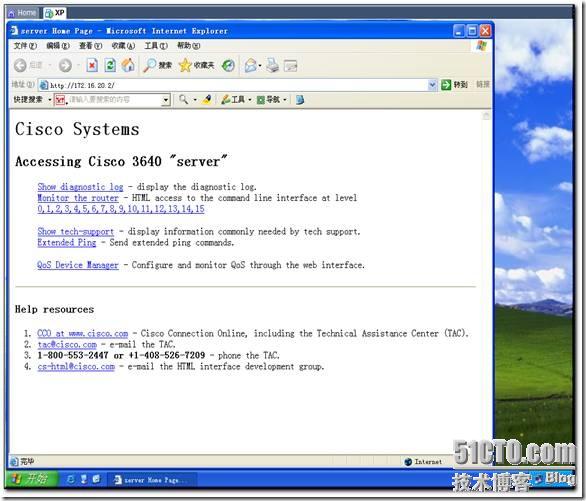Click the cs-html@cisco.com email link
Screen dimensions: 586x501
coord(76,367)
